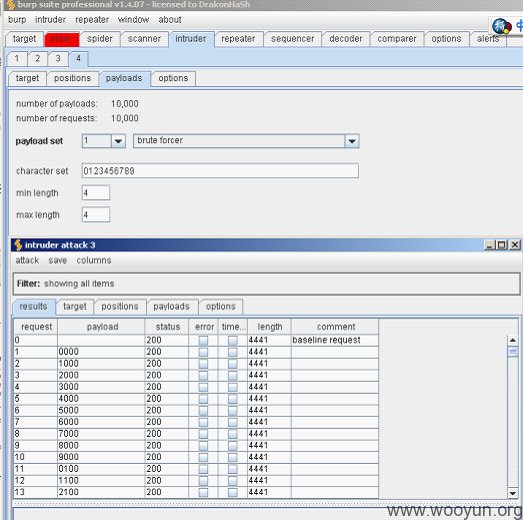Switch to the red proxy tab
The image size is (523, 520).
pyautogui.click(x=62, y=39)
